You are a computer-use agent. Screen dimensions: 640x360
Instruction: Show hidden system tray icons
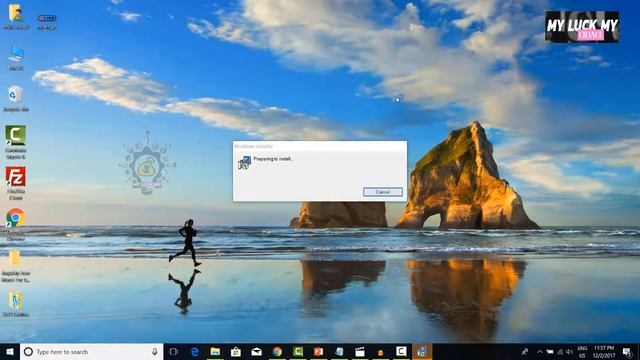tap(540, 351)
